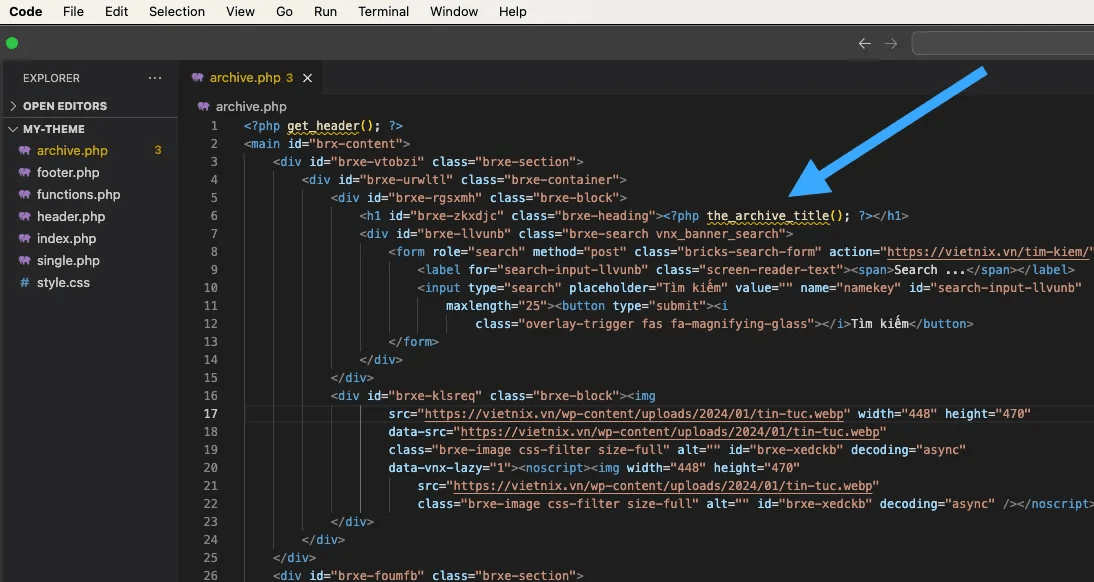
Task: Open index.php from the Explorer
Action: tap(66, 239)
